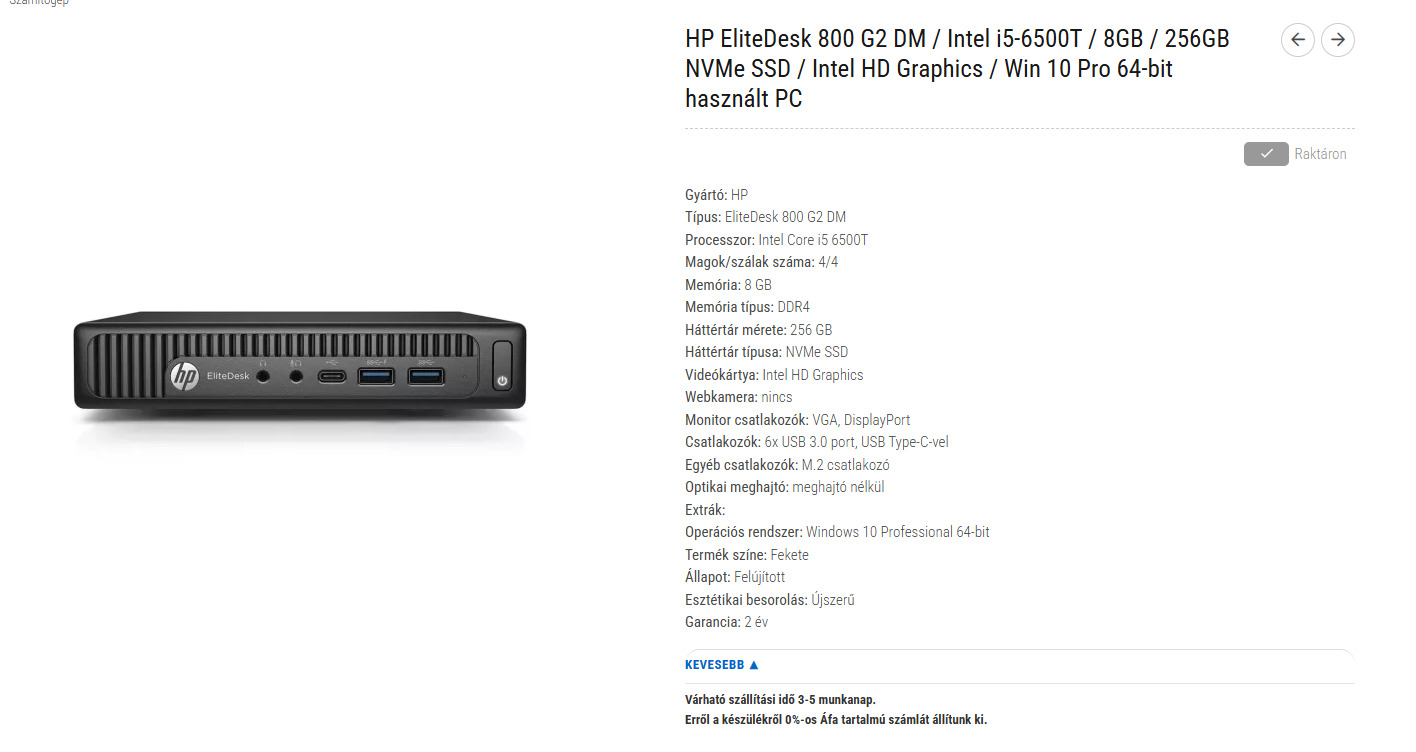Click the HP logo on the PC image

pyautogui.click(x=184, y=376)
